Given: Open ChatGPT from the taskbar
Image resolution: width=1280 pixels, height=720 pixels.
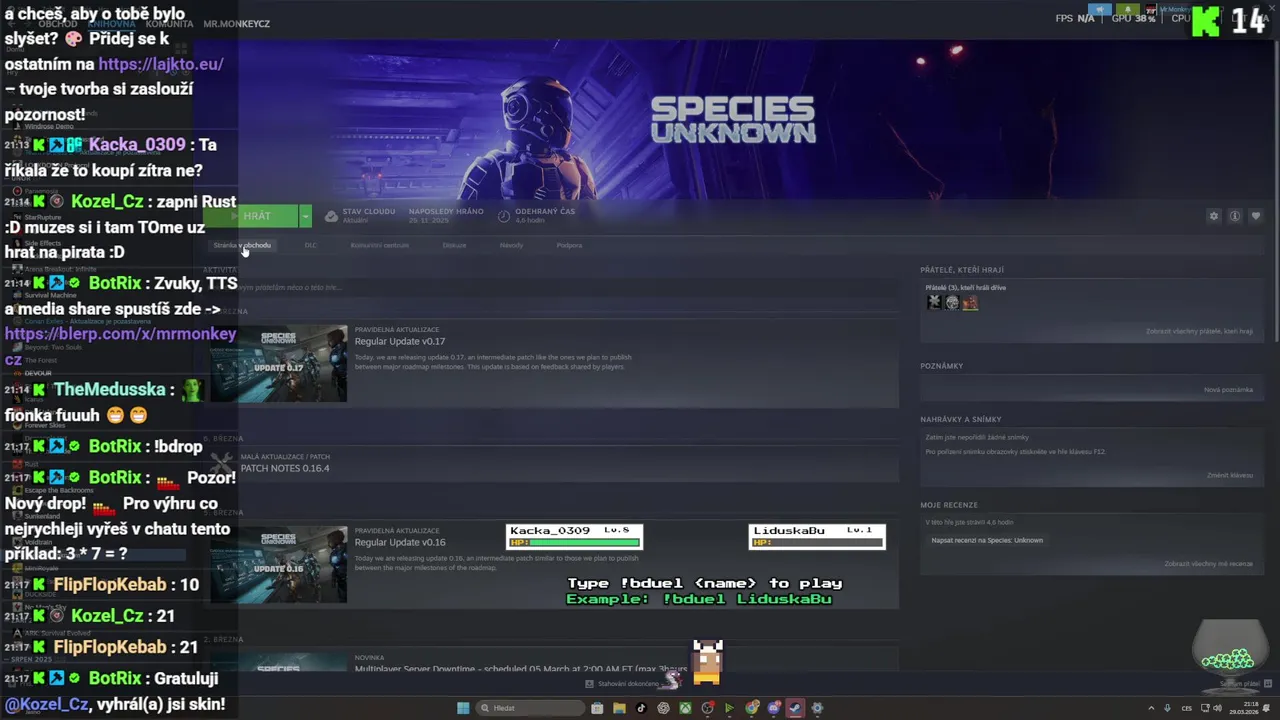Looking at the screenshot, I should tap(663, 708).
